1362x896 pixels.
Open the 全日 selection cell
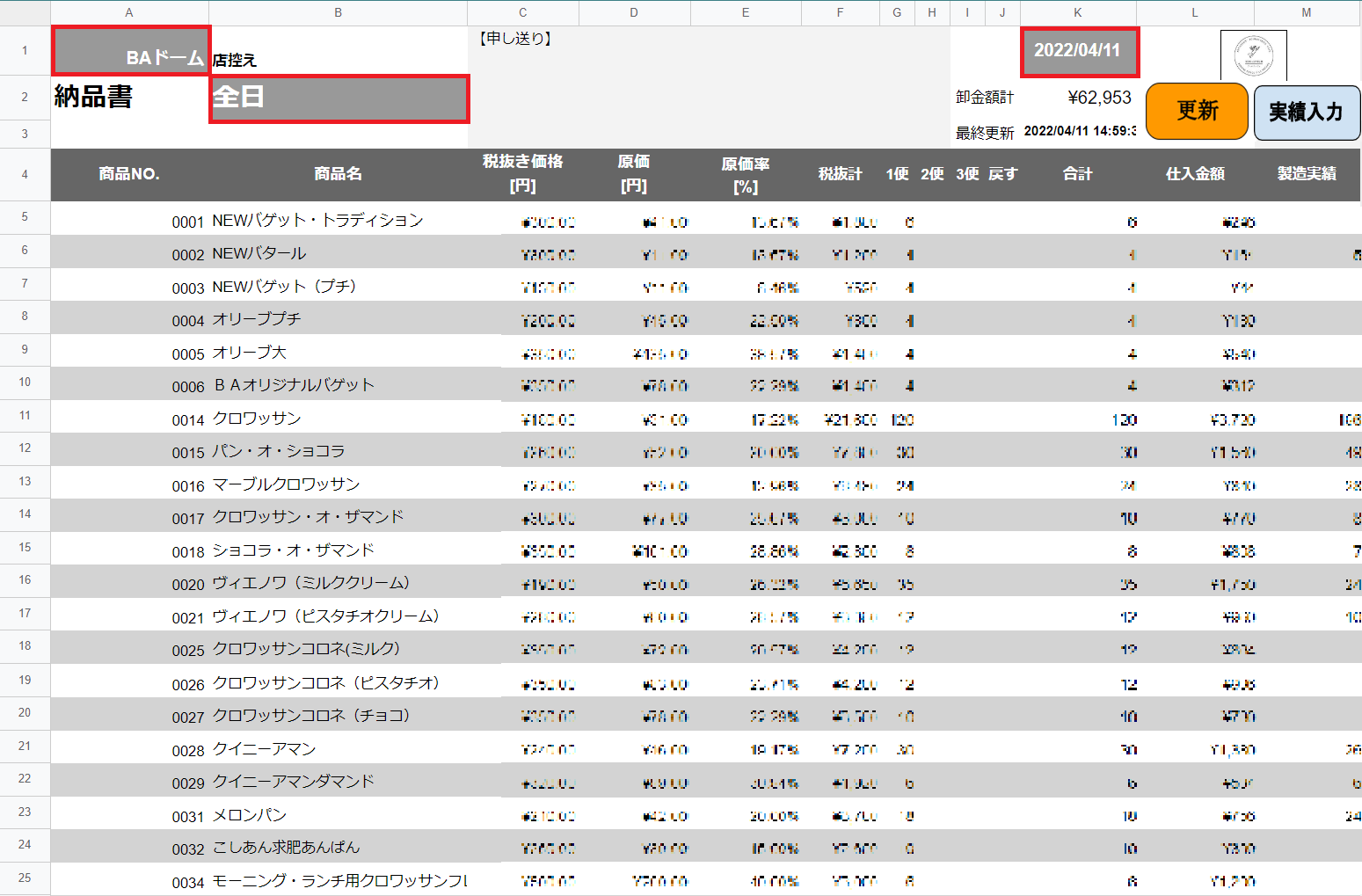339,98
